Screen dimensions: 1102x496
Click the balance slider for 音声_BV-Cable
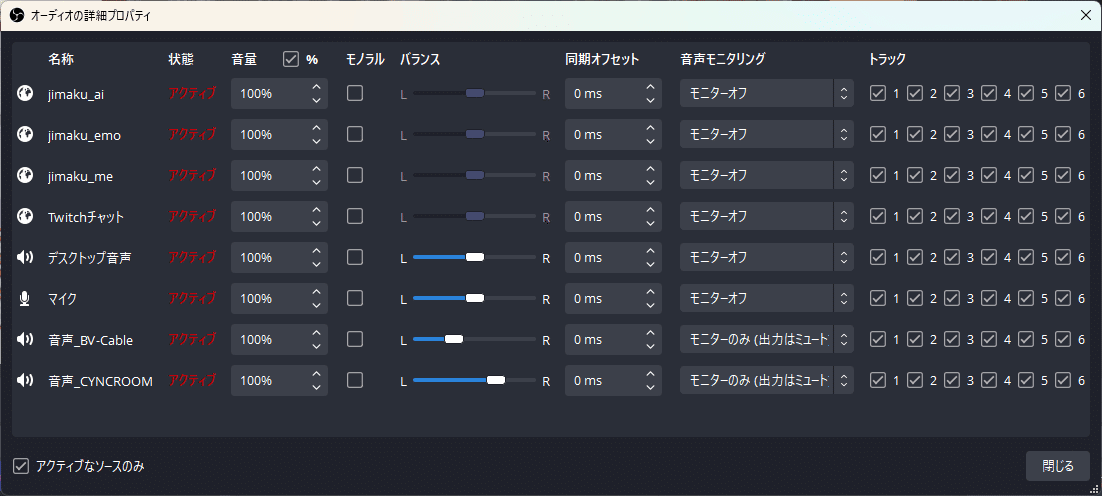pyautogui.click(x=474, y=339)
